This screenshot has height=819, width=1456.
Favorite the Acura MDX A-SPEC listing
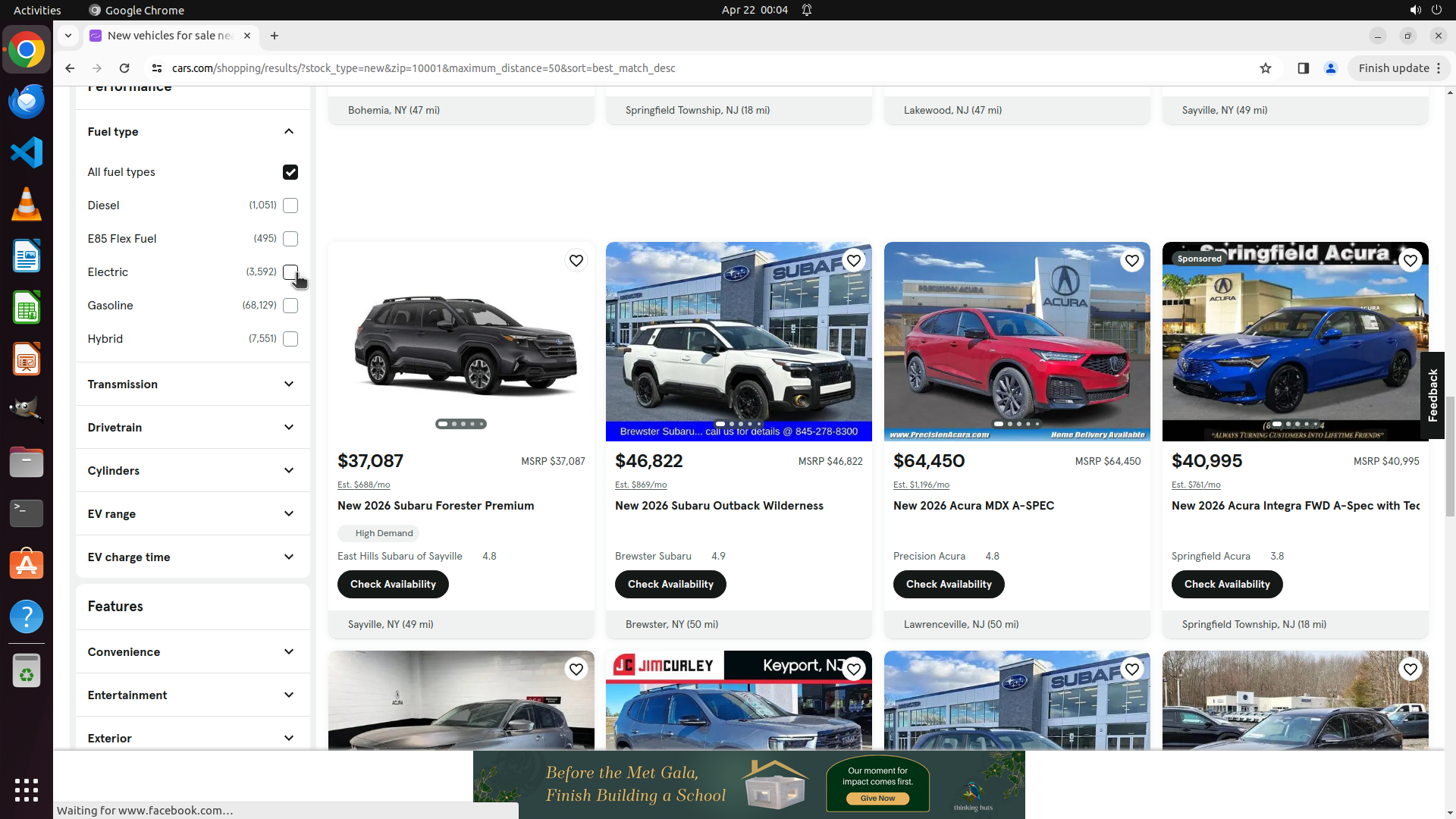pos(1131,261)
